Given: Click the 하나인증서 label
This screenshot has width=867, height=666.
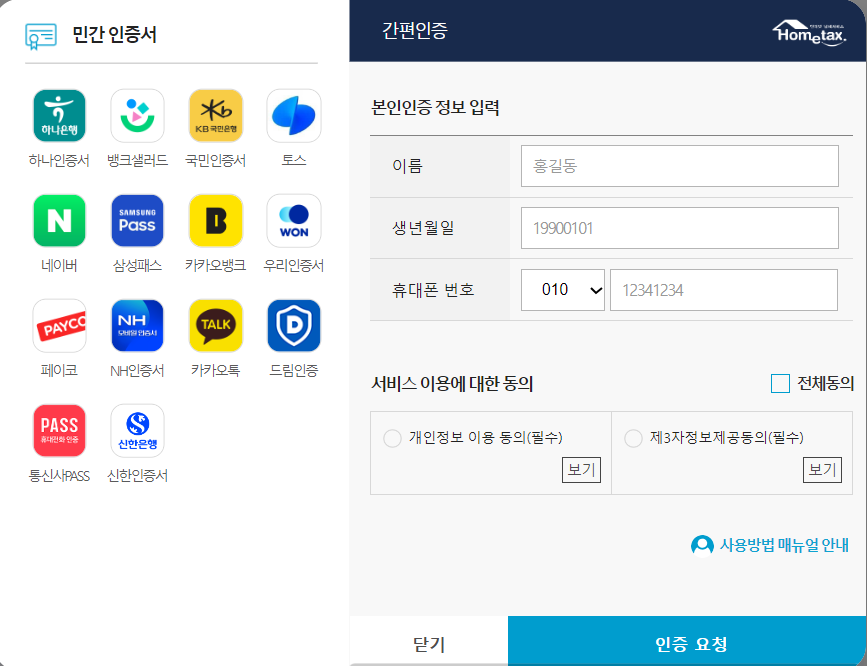Looking at the screenshot, I should point(59,160).
